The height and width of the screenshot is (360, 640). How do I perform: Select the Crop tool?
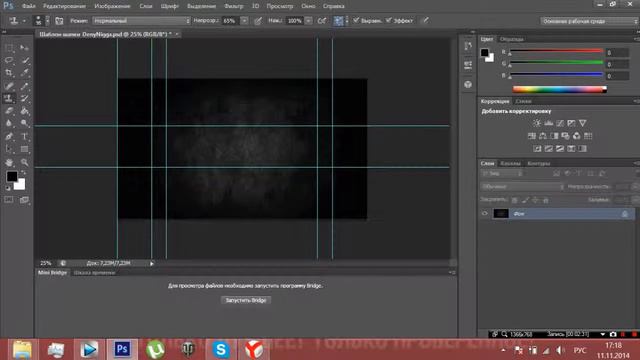click(x=9, y=73)
